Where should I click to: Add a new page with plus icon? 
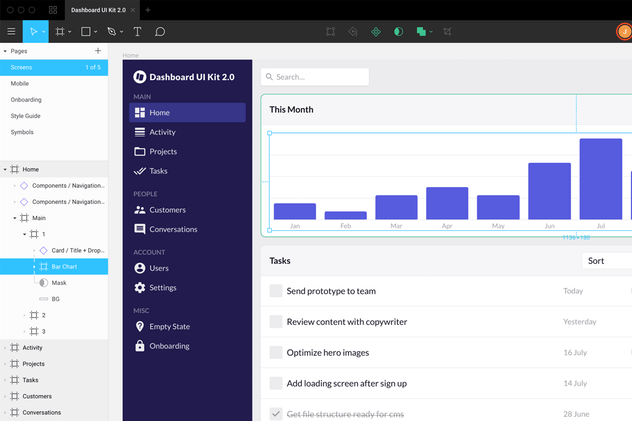pyautogui.click(x=98, y=51)
